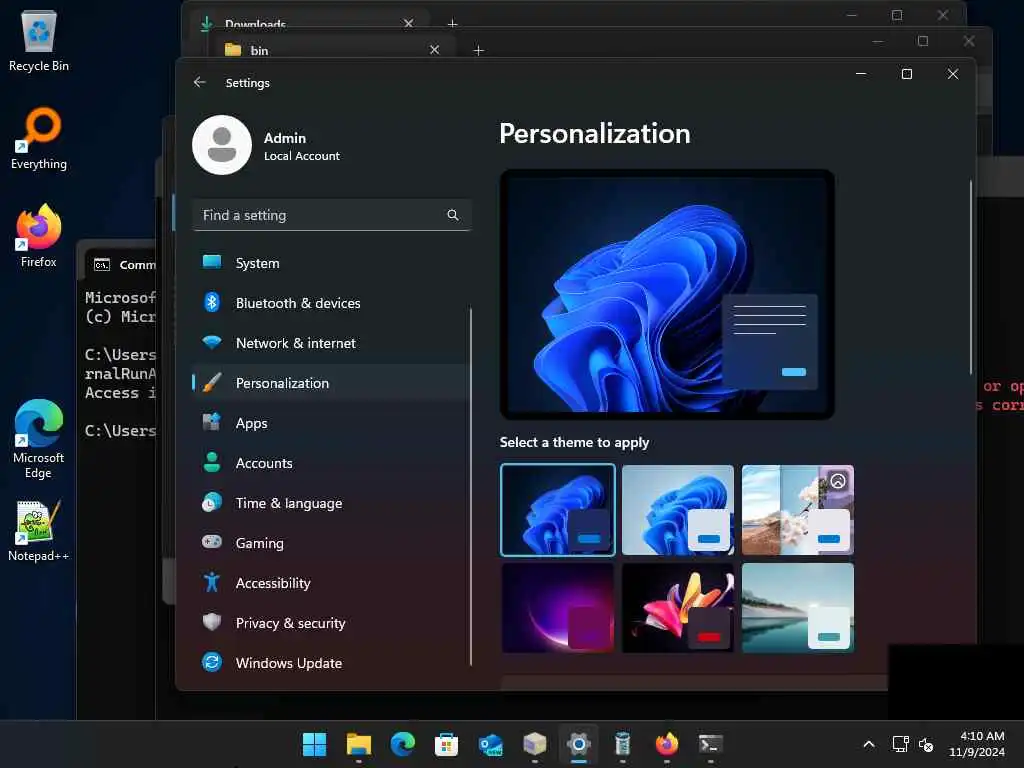Open System settings icon
This screenshot has width=1024, height=768.
point(212,263)
